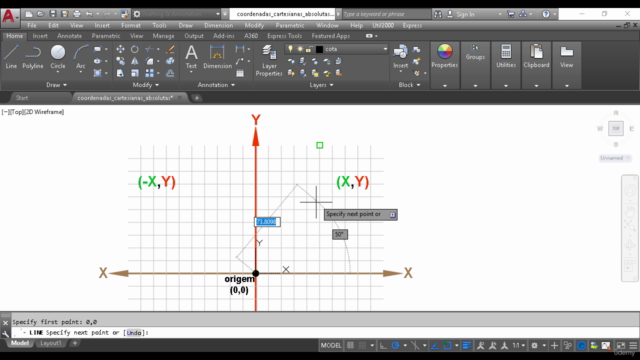
Task: Click the Undo option in command line
Action: 134,333
